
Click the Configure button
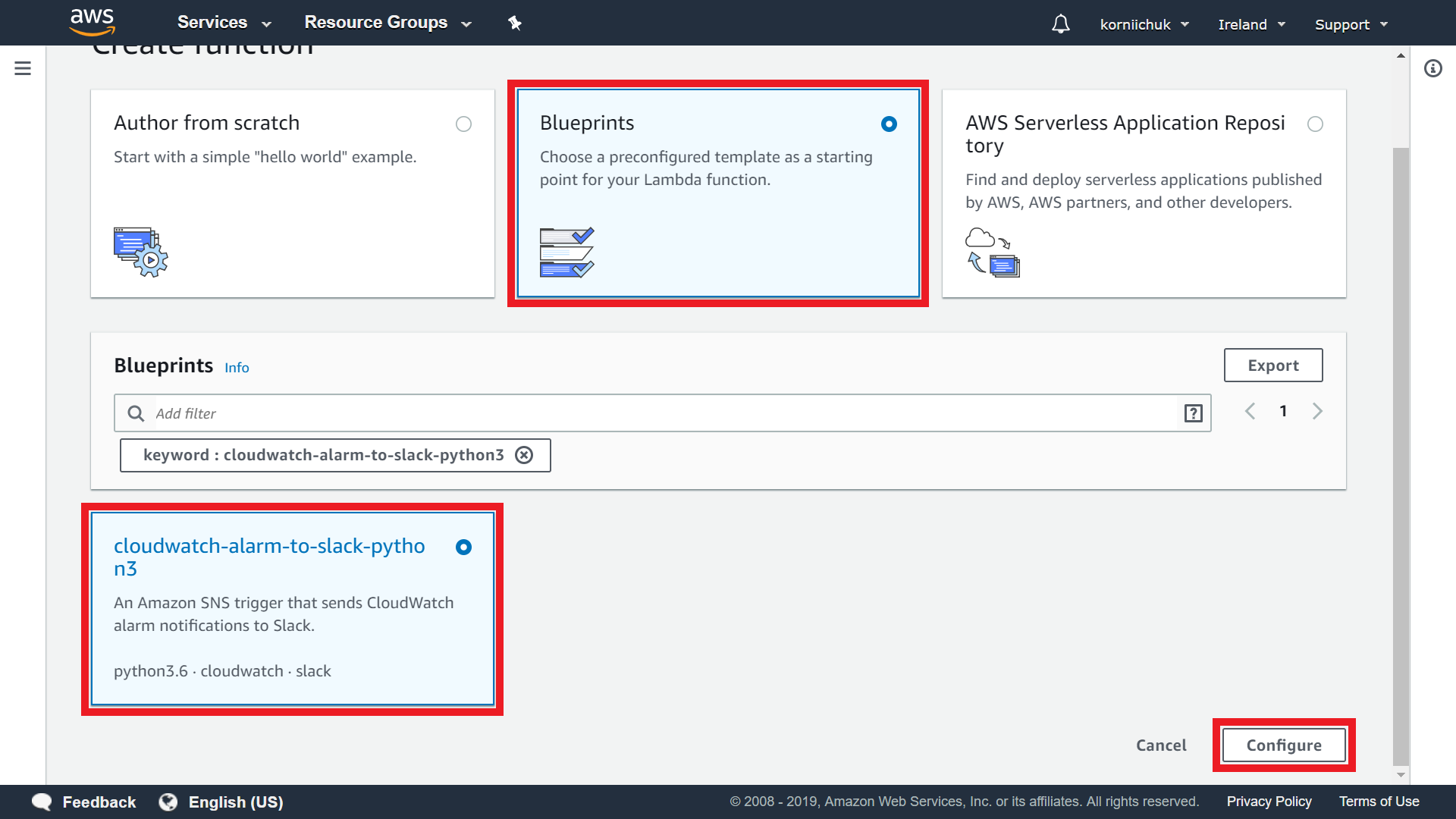tap(1284, 745)
